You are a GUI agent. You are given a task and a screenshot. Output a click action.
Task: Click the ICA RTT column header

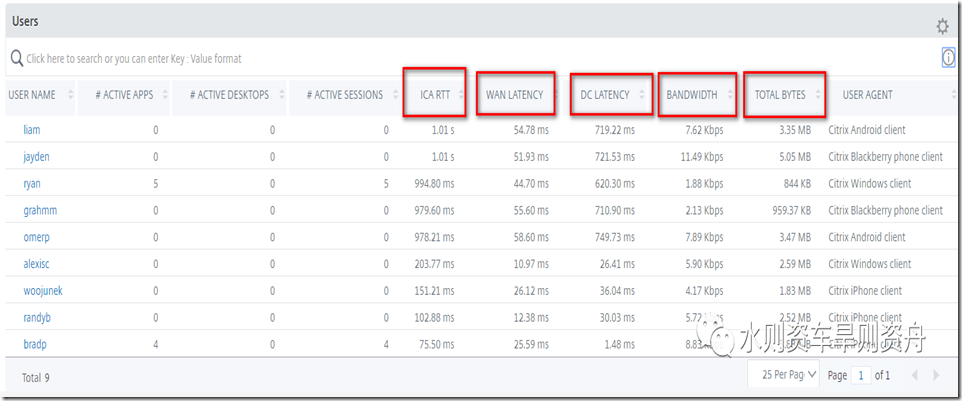[x=437, y=95]
